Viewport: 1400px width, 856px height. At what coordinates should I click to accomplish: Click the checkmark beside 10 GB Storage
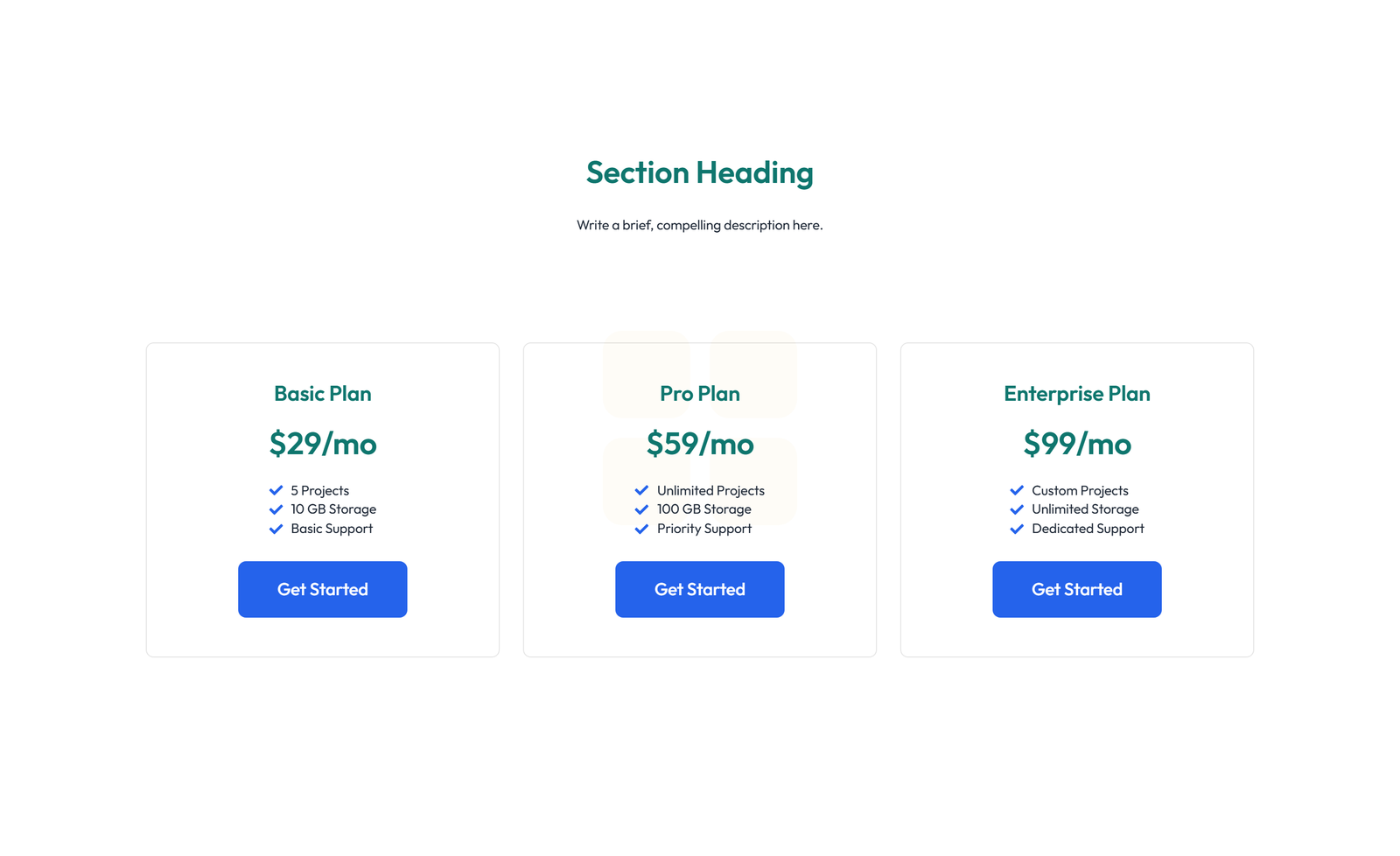point(276,509)
